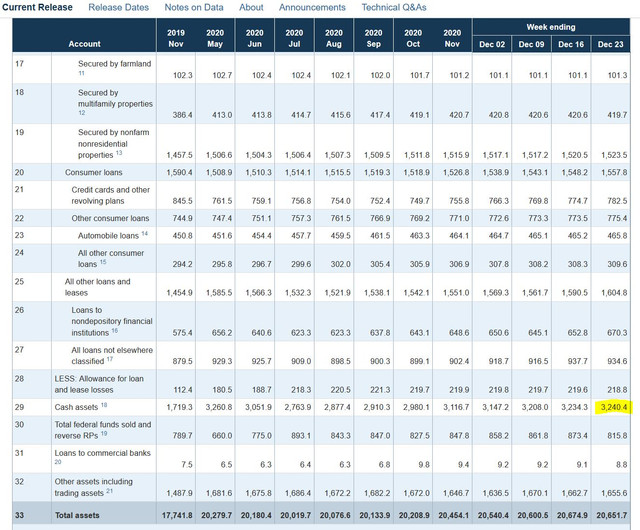Click the Credit cards and other revolving plans label

[x=111, y=195]
